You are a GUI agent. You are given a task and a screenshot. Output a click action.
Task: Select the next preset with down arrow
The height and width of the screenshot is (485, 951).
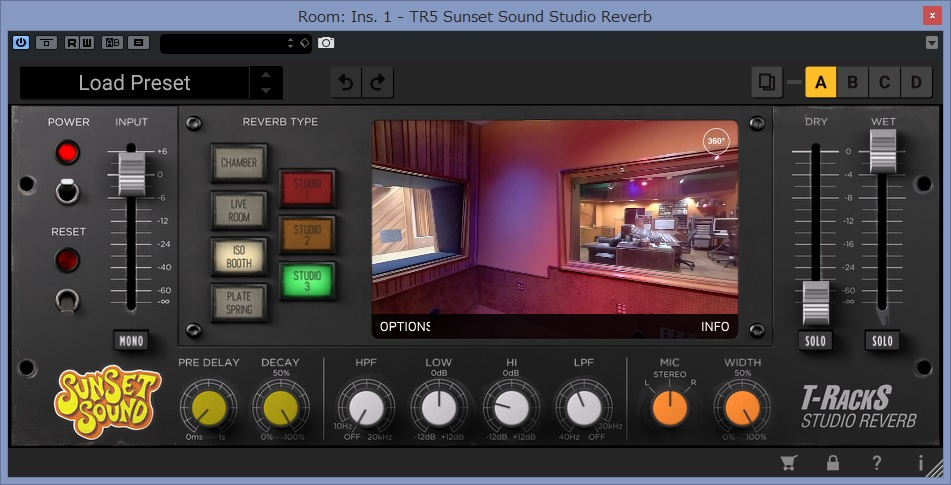click(266, 90)
